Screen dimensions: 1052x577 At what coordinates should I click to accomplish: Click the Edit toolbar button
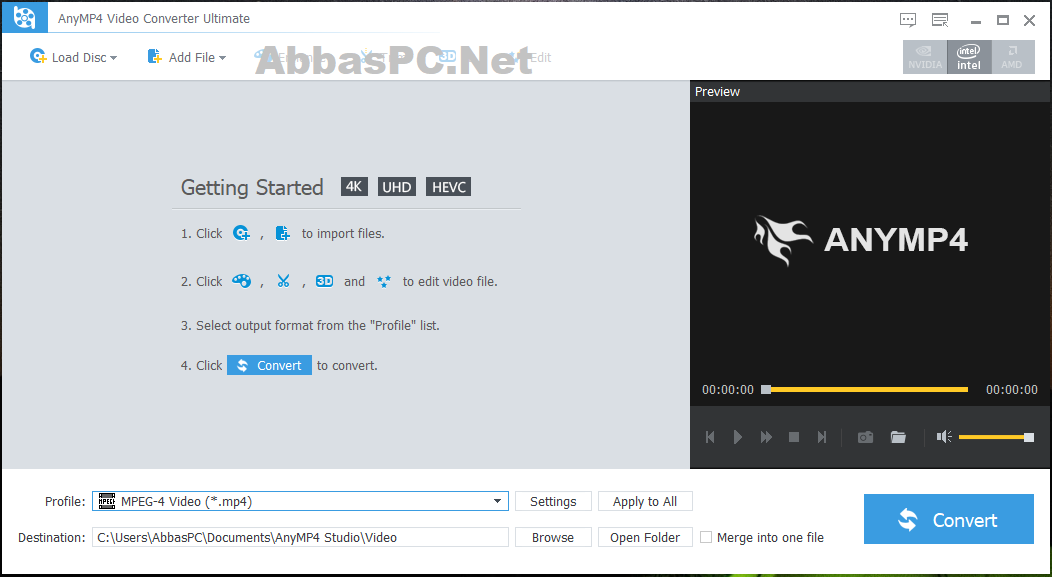(x=530, y=57)
